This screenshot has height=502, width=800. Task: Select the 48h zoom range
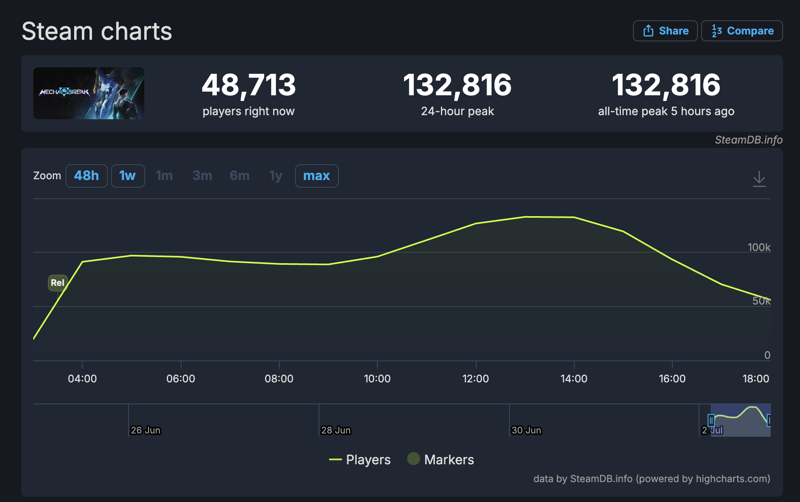point(86,176)
